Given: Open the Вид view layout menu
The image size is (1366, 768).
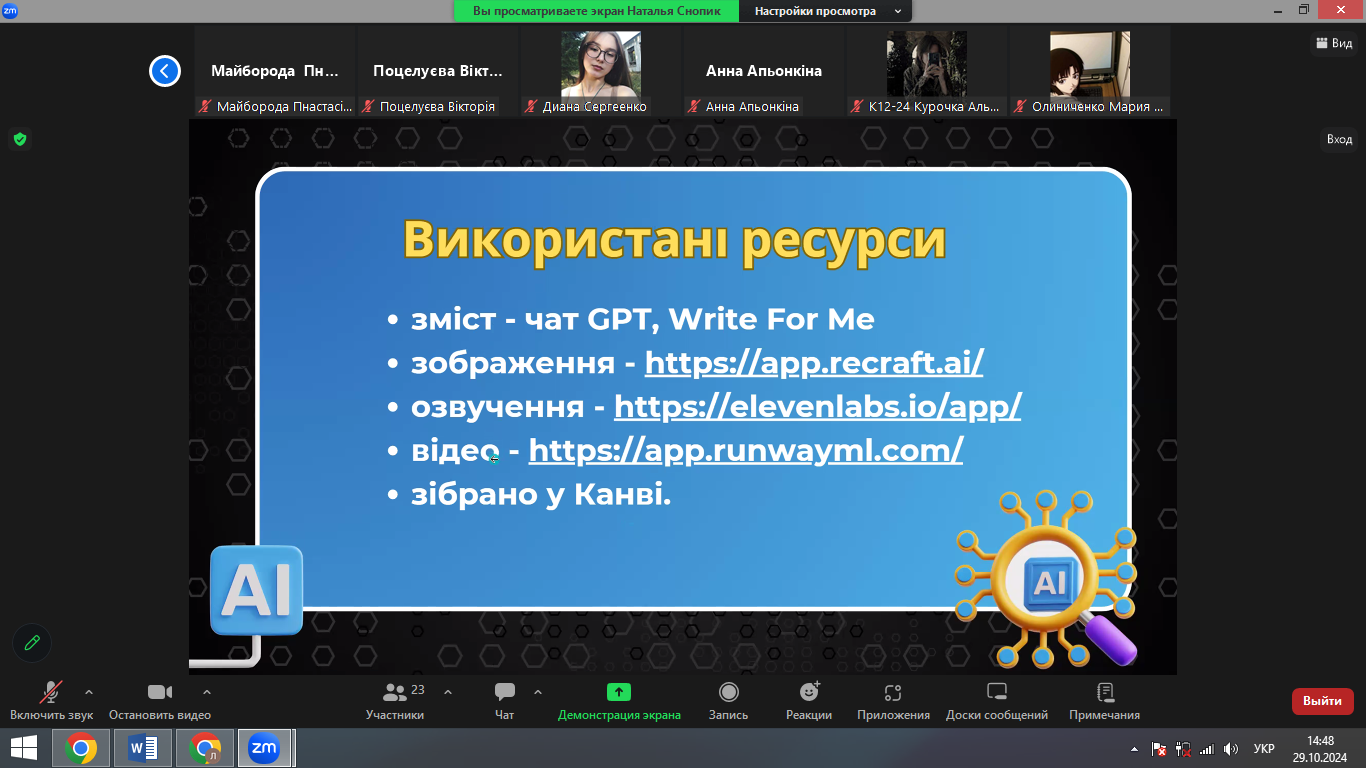Looking at the screenshot, I should 1334,43.
